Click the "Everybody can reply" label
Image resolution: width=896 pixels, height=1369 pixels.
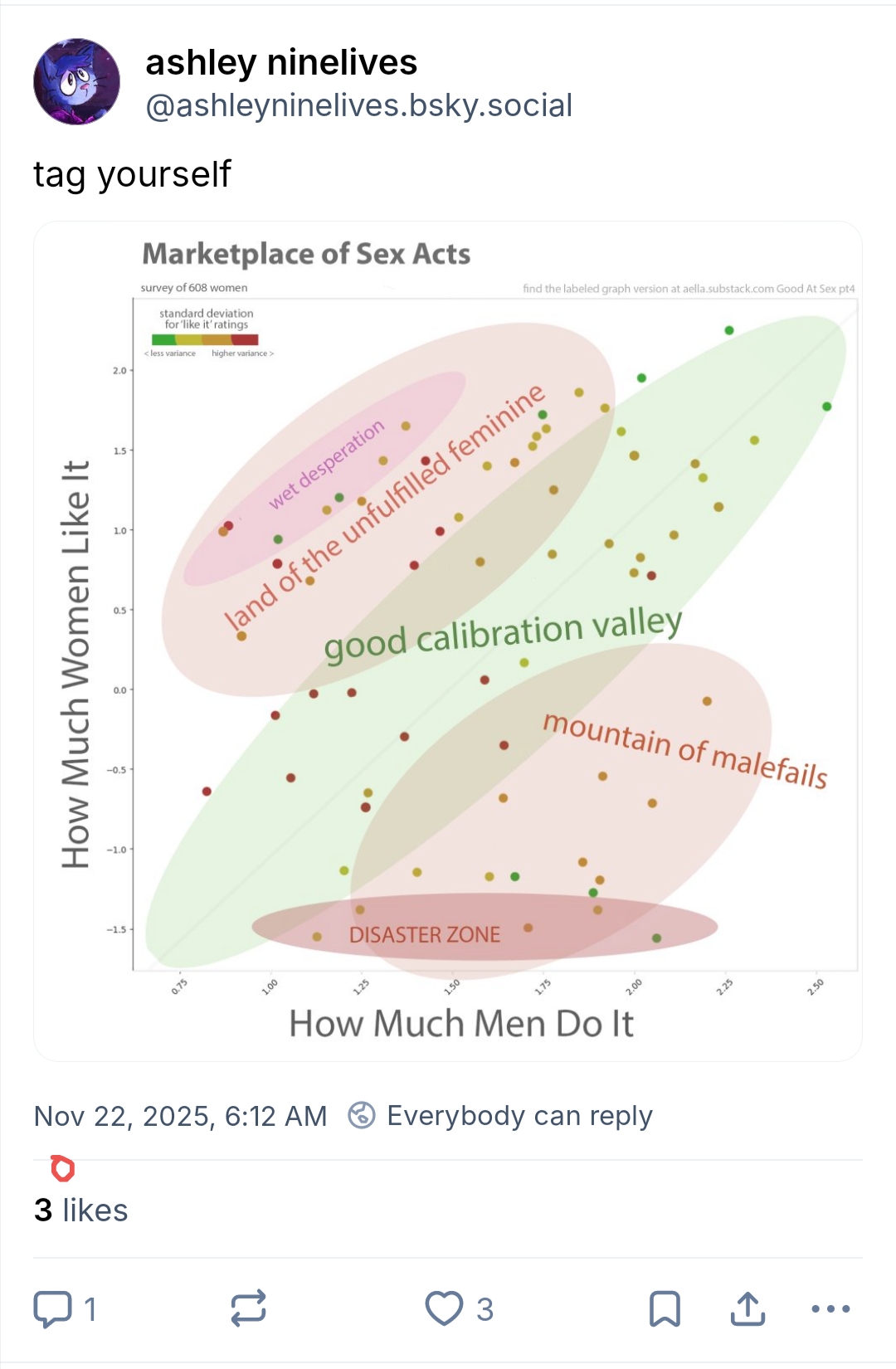click(519, 1115)
